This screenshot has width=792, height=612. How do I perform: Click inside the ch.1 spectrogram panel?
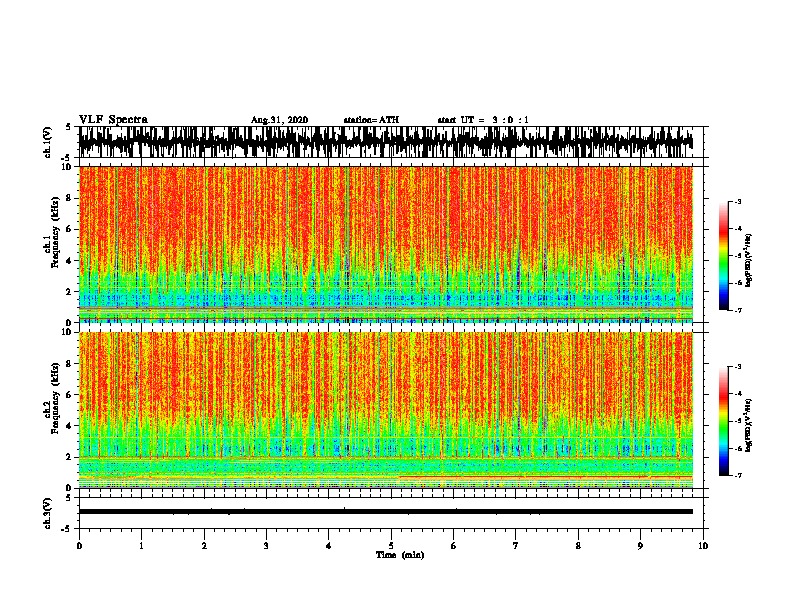[386, 244]
